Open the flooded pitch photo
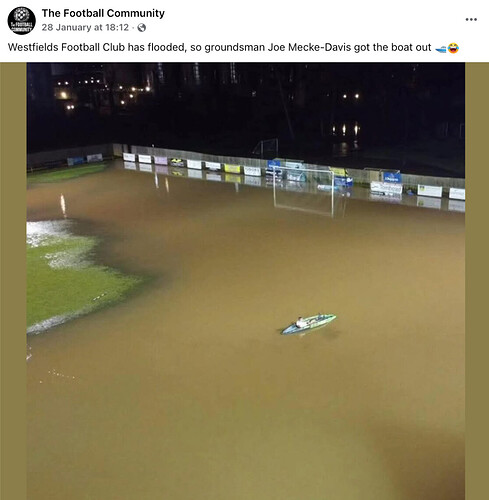Image resolution: width=489 pixels, height=500 pixels. 246,281
